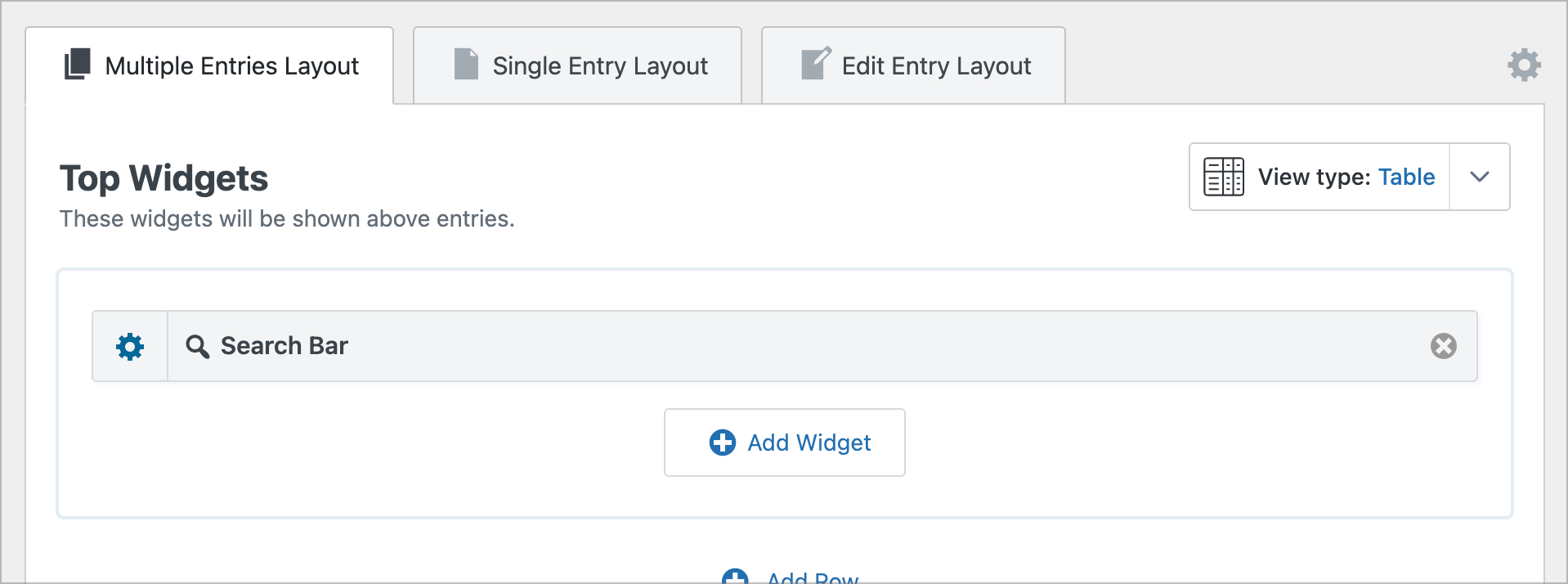This screenshot has width=1568, height=584.
Task: Open the View settings gear icon
Action: (1524, 65)
